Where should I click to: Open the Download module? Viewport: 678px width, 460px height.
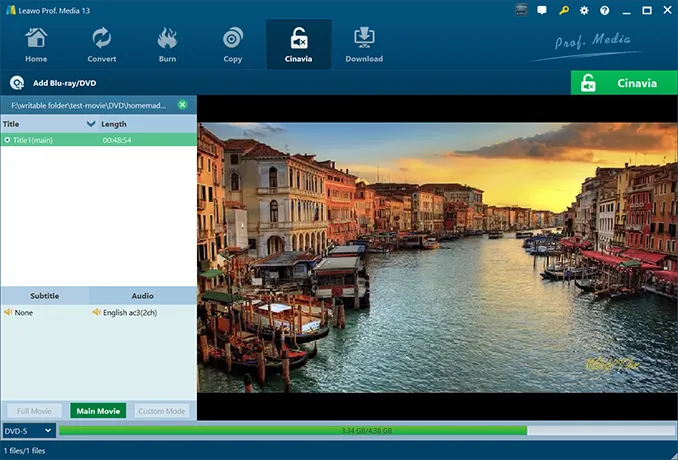(x=364, y=45)
